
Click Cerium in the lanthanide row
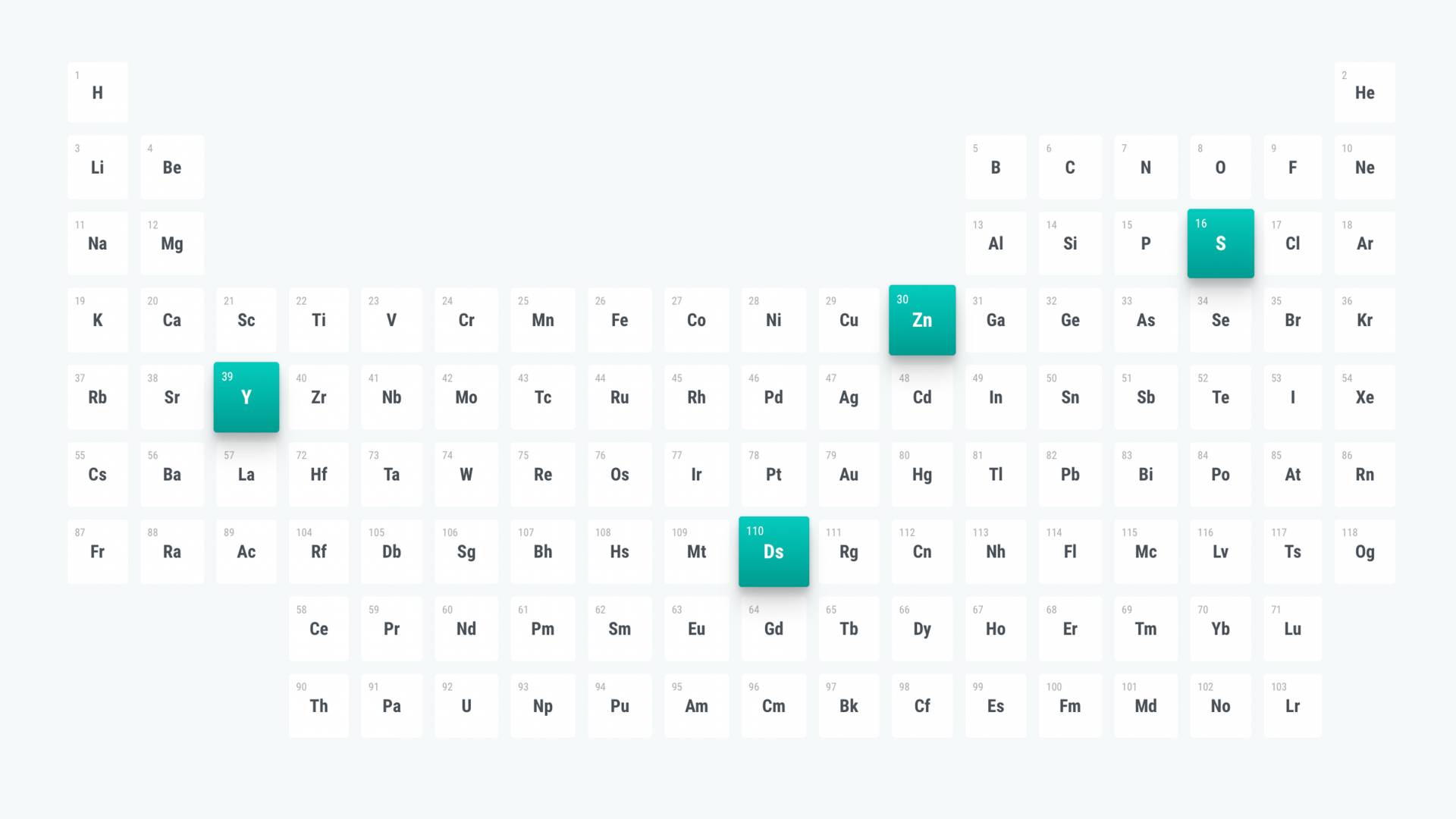[x=318, y=629]
